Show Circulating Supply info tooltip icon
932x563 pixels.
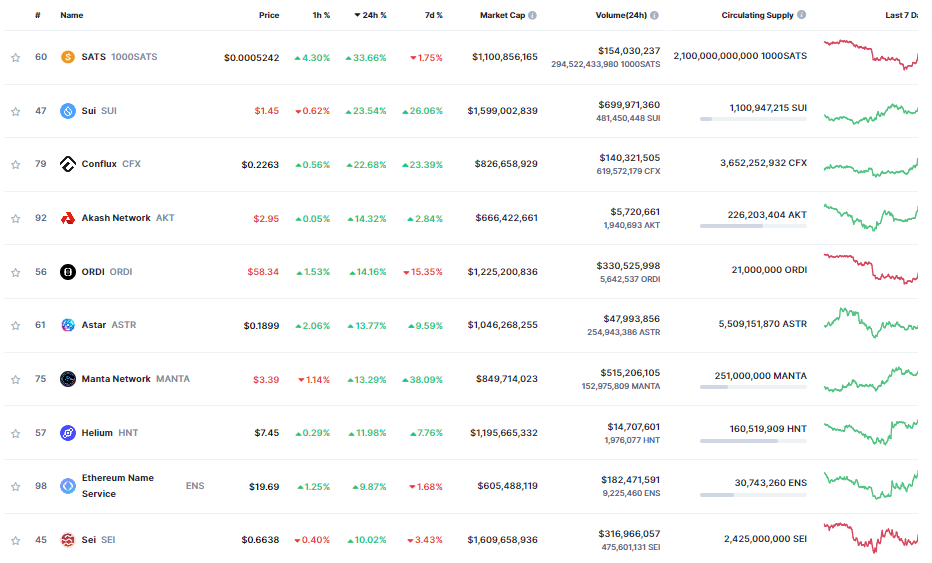[801, 15]
